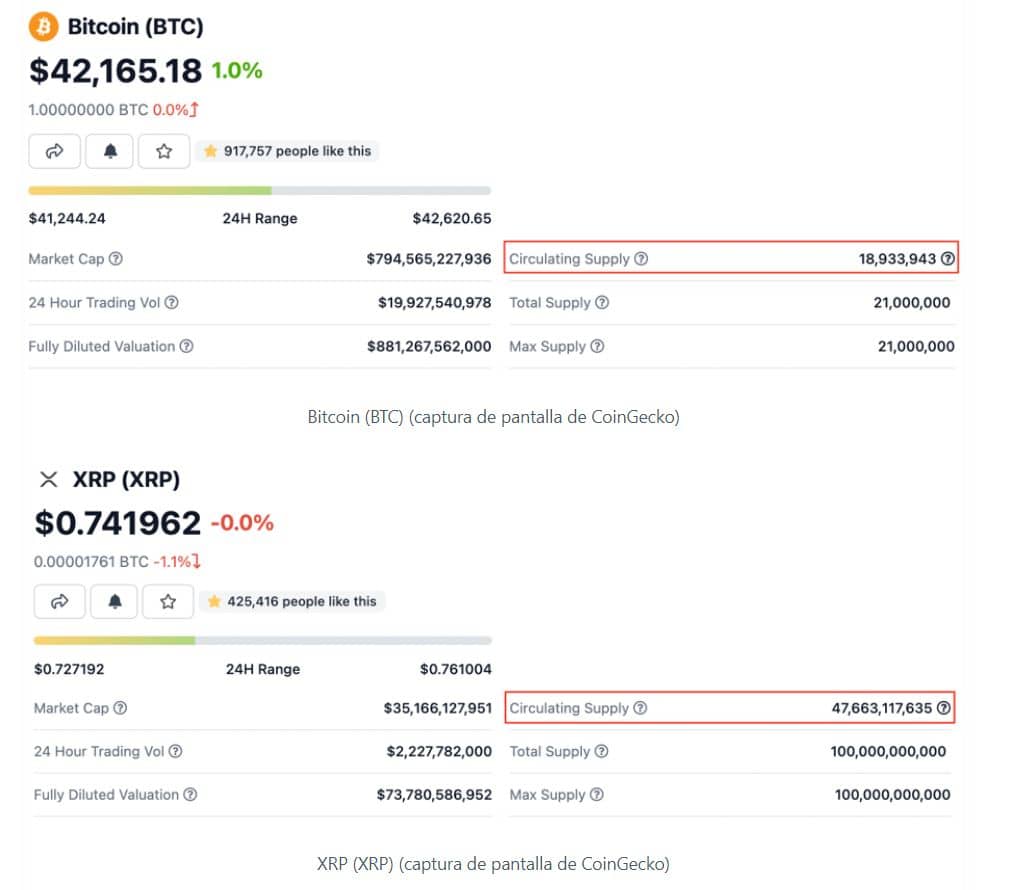Click the 917,757 people like this badge
Screen dimensions: 1017x890
(287, 151)
